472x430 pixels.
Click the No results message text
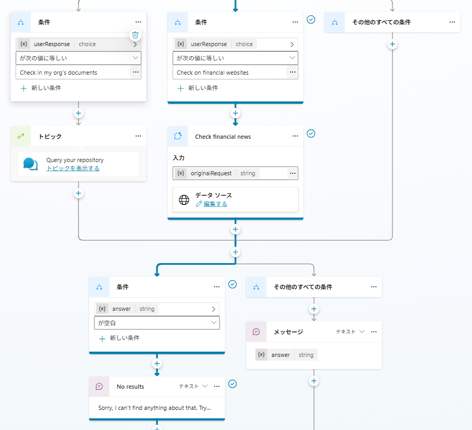(x=154, y=408)
